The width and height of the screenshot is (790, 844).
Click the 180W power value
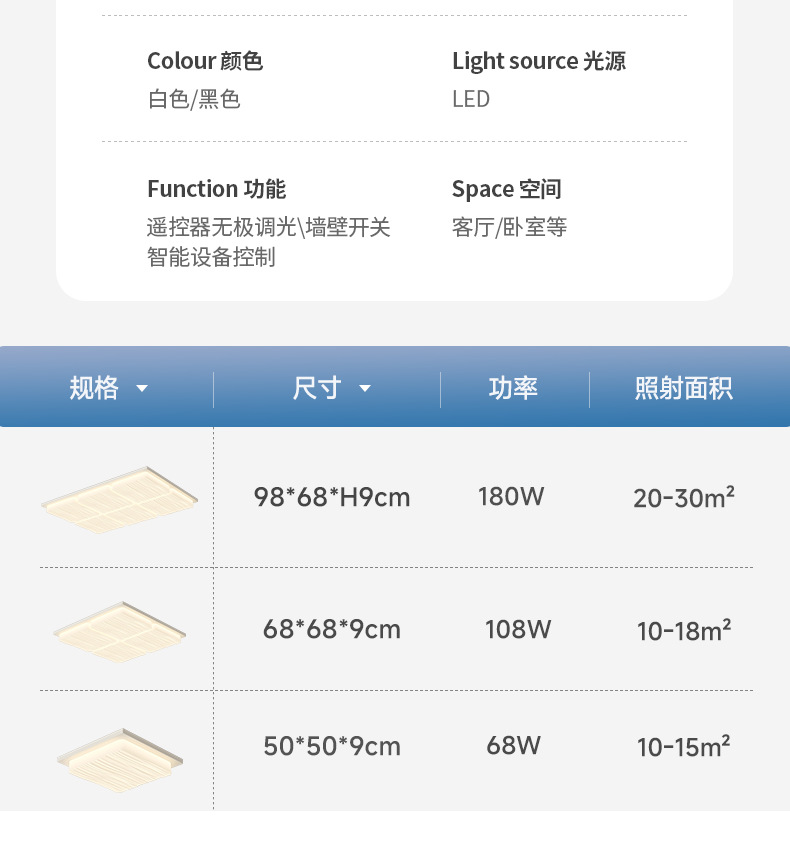(x=511, y=496)
